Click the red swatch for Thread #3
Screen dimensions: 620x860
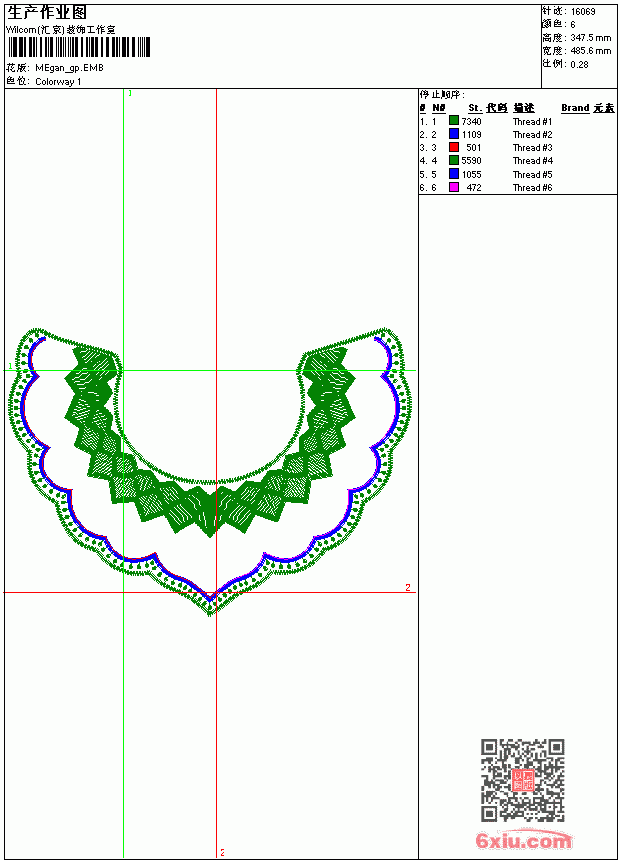point(454,147)
